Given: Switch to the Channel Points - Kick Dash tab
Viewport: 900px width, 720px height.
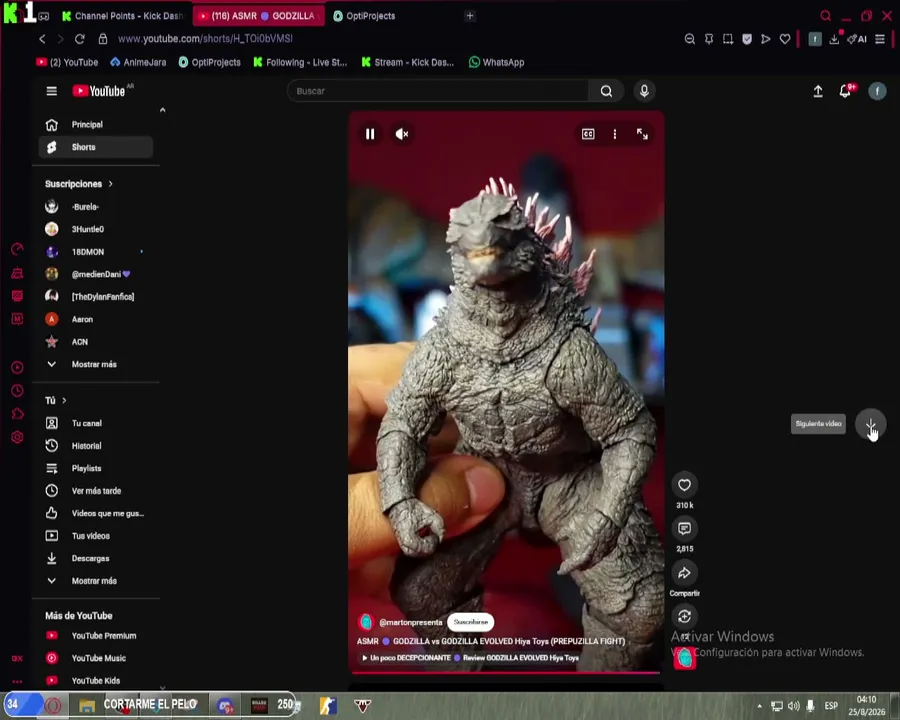Looking at the screenshot, I should [123, 16].
